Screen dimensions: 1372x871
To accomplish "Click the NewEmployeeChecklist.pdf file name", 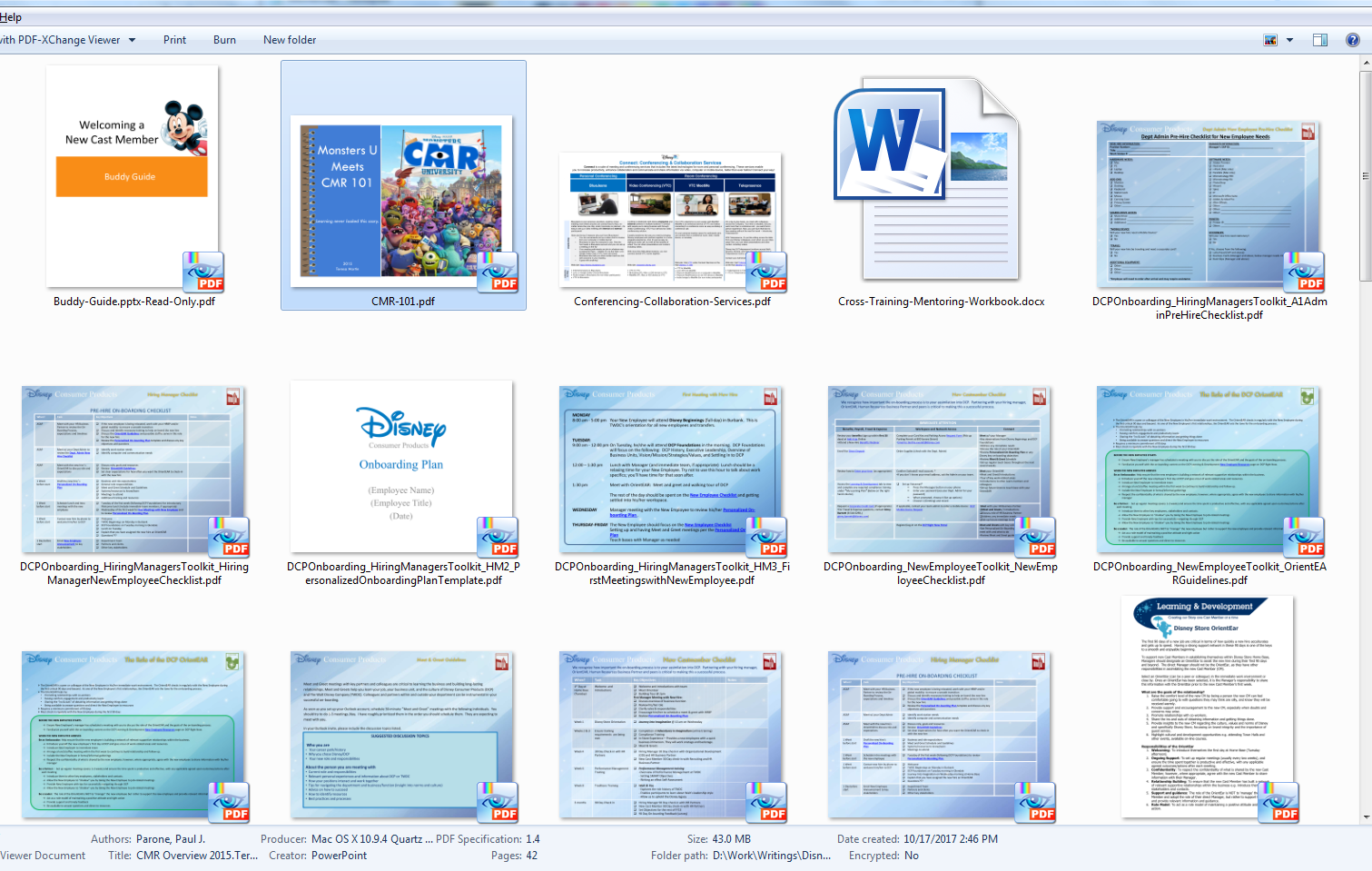I will coord(941,573).
